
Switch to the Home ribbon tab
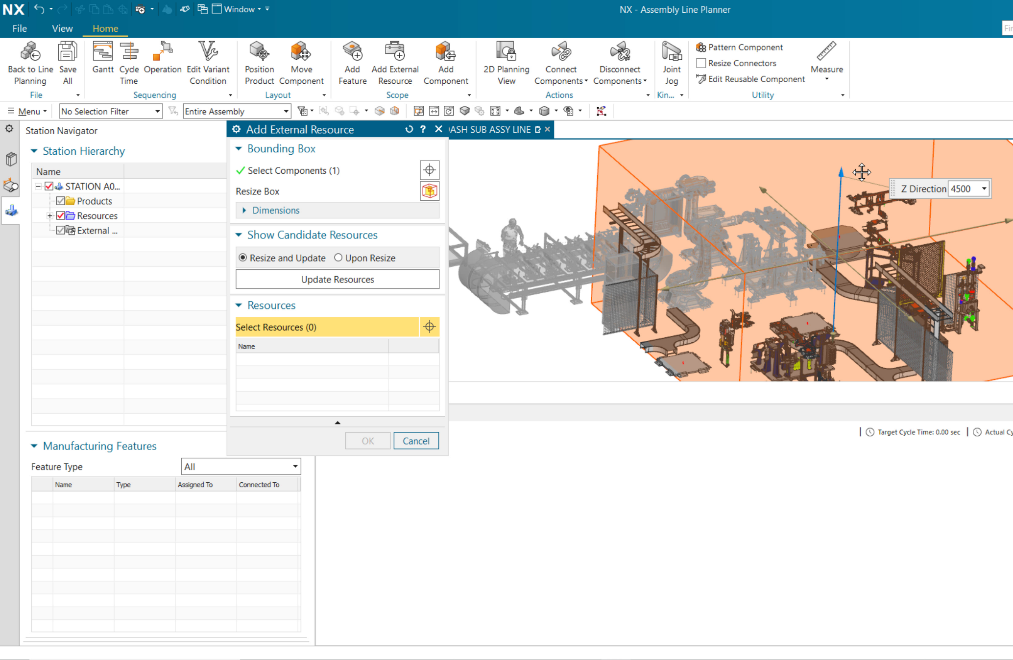105,28
